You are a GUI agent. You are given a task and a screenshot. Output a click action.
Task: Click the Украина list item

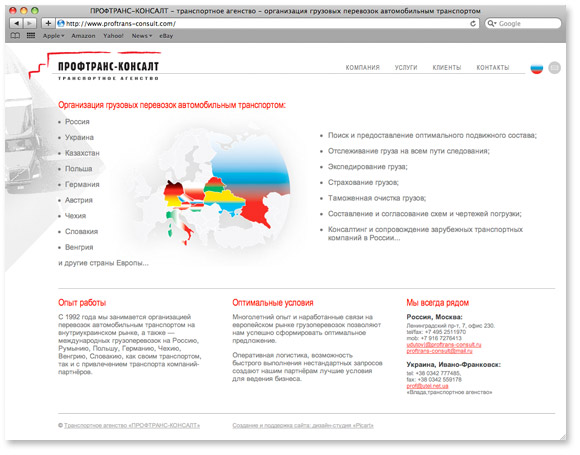[79, 137]
